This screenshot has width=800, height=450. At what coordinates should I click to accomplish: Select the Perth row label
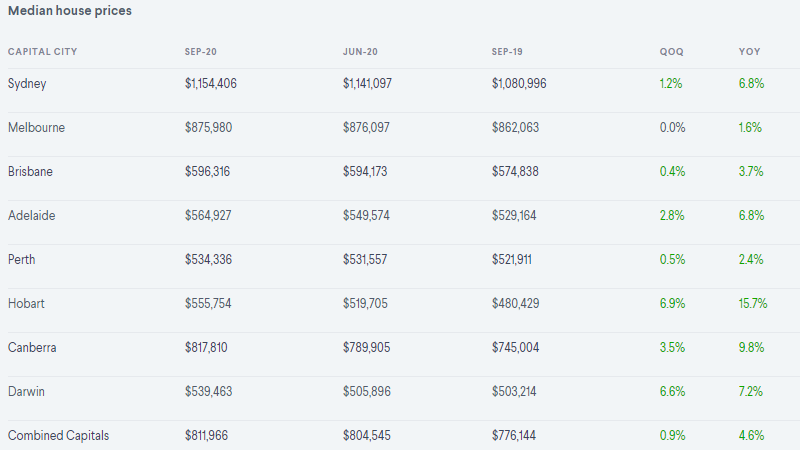pyautogui.click(x=21, y=259)
